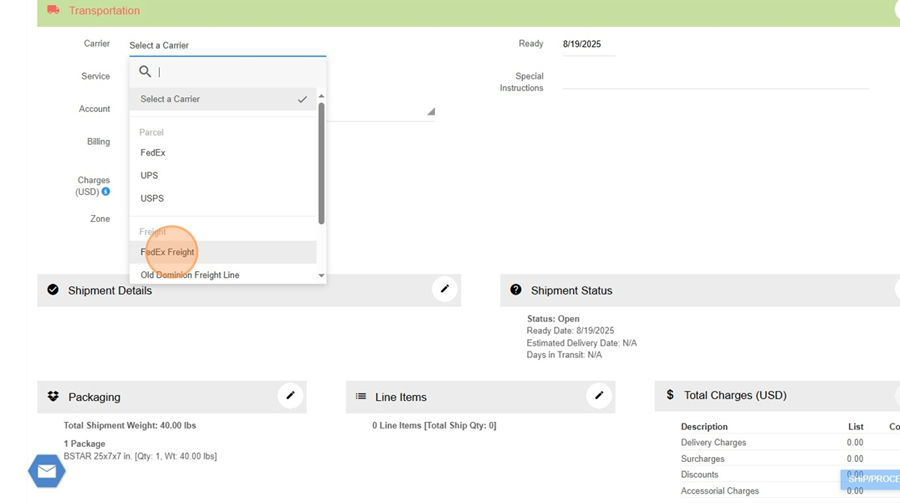This screenshot has width=900, height=503.
Task: Click the carrier list scroll up arrow
Action: 321,96
